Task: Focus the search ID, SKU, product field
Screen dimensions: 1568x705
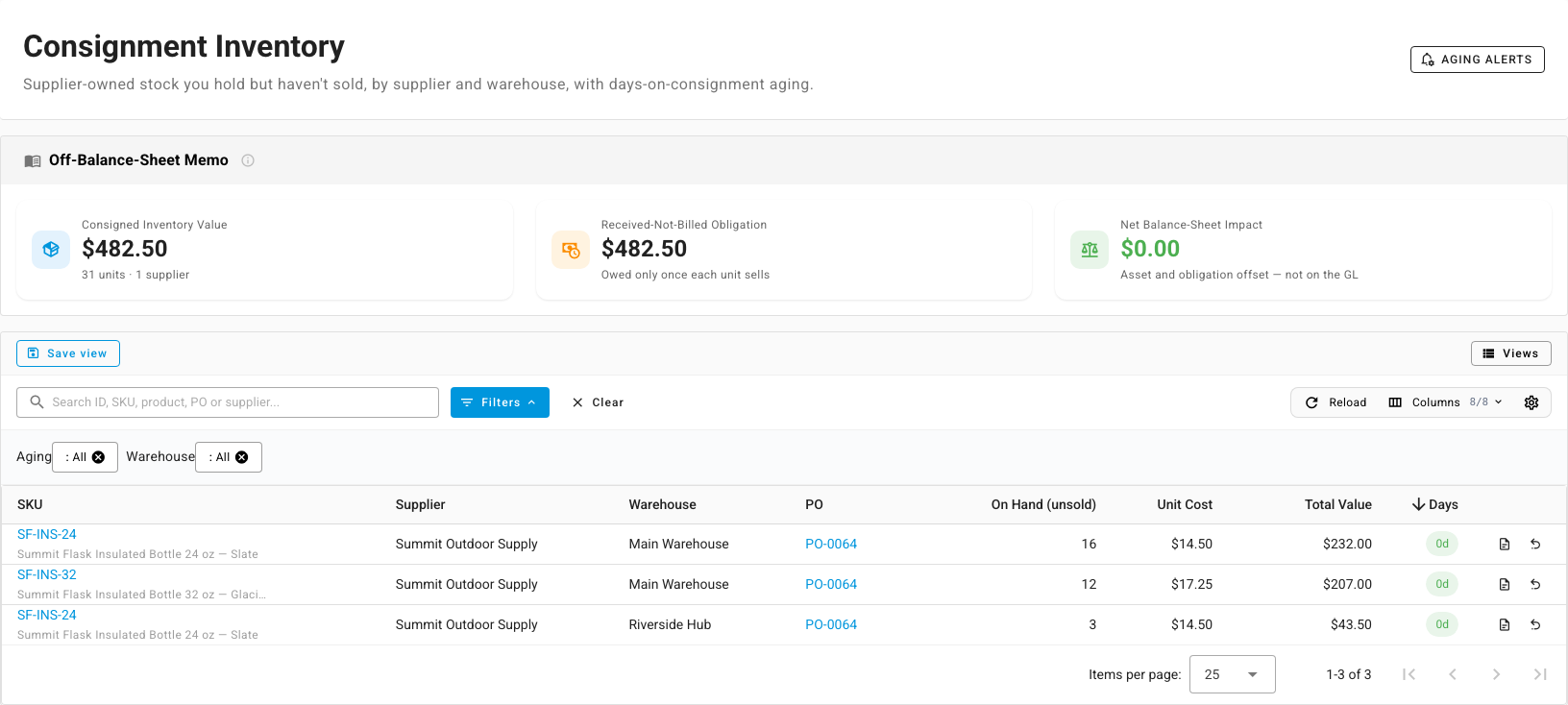Action: tap(228, 402)
